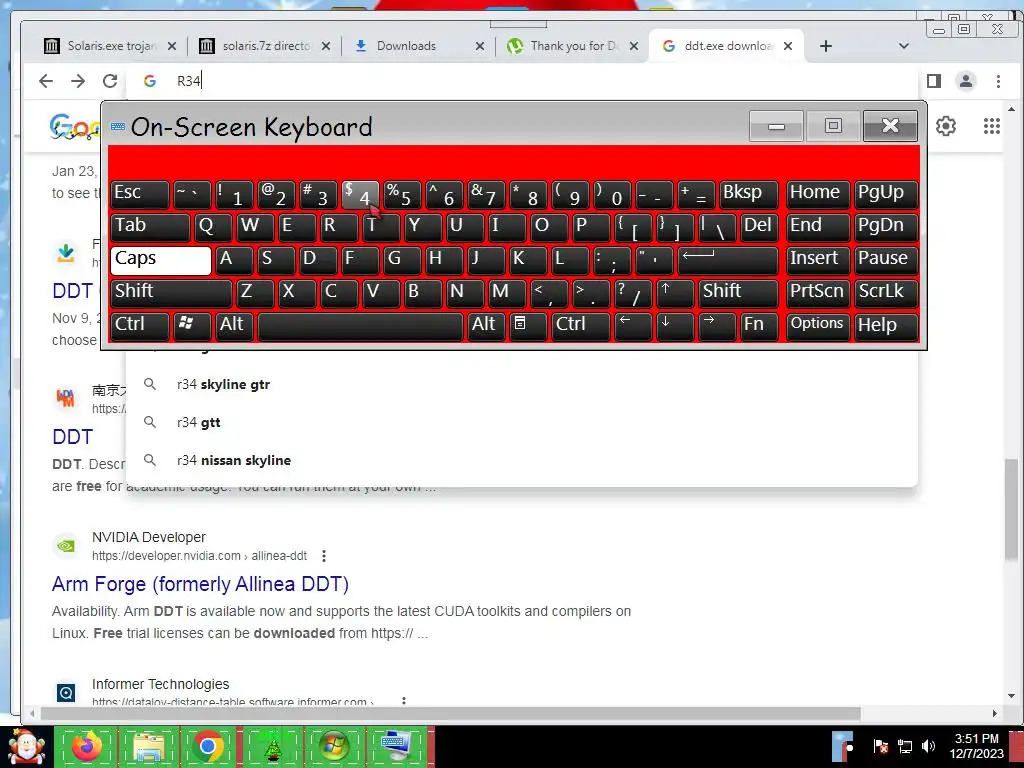The width and height of the screenshot is (1024, 768).
Task: Click the left arrow key on keyboard
Action: [x=633, y=326]
